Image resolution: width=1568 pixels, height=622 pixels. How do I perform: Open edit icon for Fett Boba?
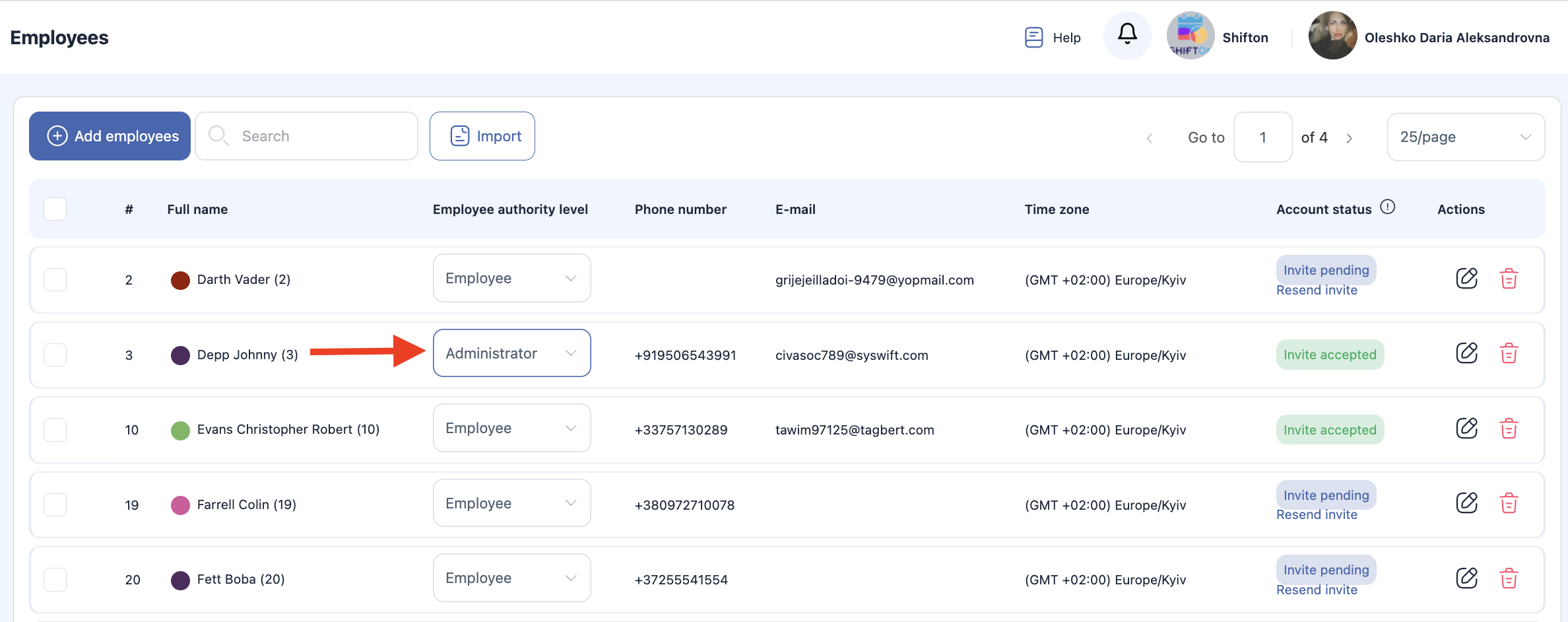[x=1466, y=578]
